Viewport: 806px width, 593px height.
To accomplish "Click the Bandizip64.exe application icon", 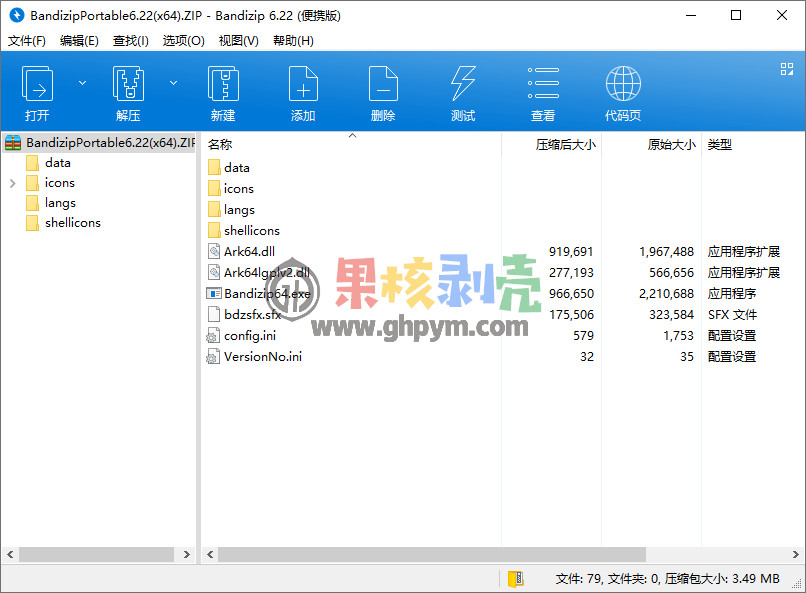I will tap(213, 293).
